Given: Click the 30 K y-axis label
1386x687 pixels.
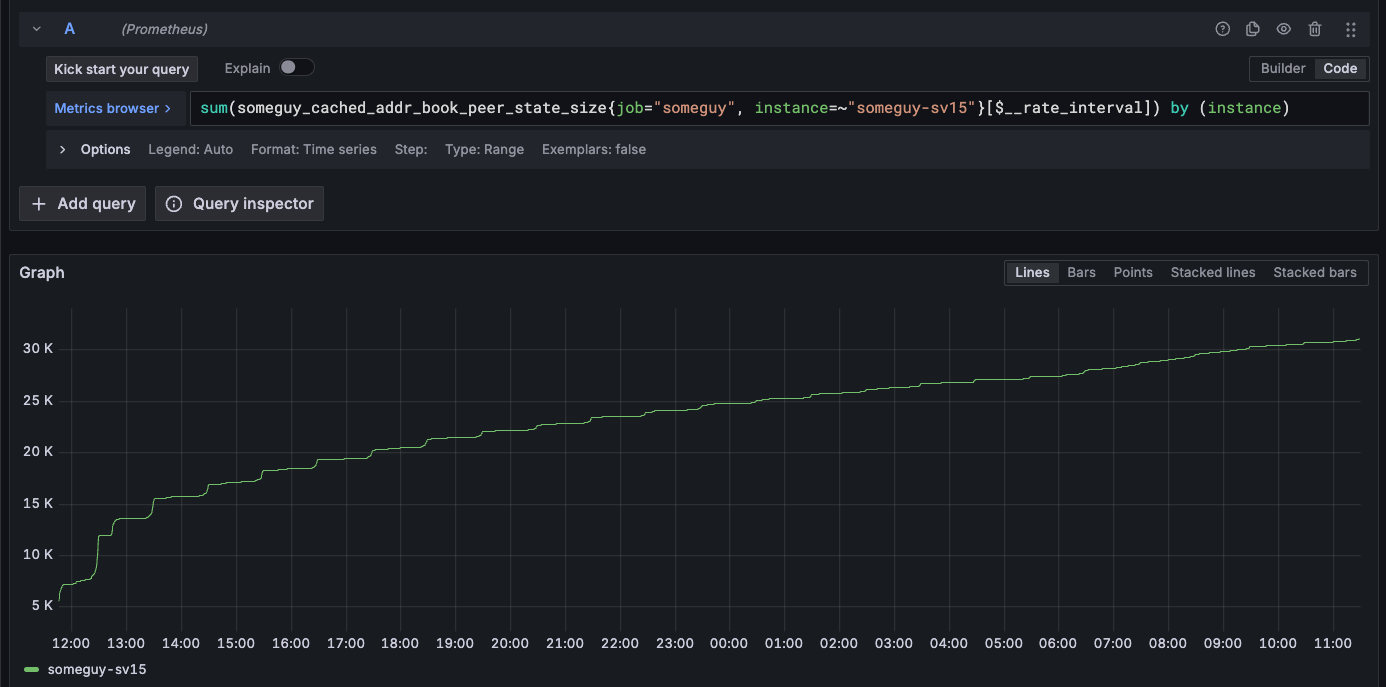Looking at the screenshot, I should tap(38, 348).
